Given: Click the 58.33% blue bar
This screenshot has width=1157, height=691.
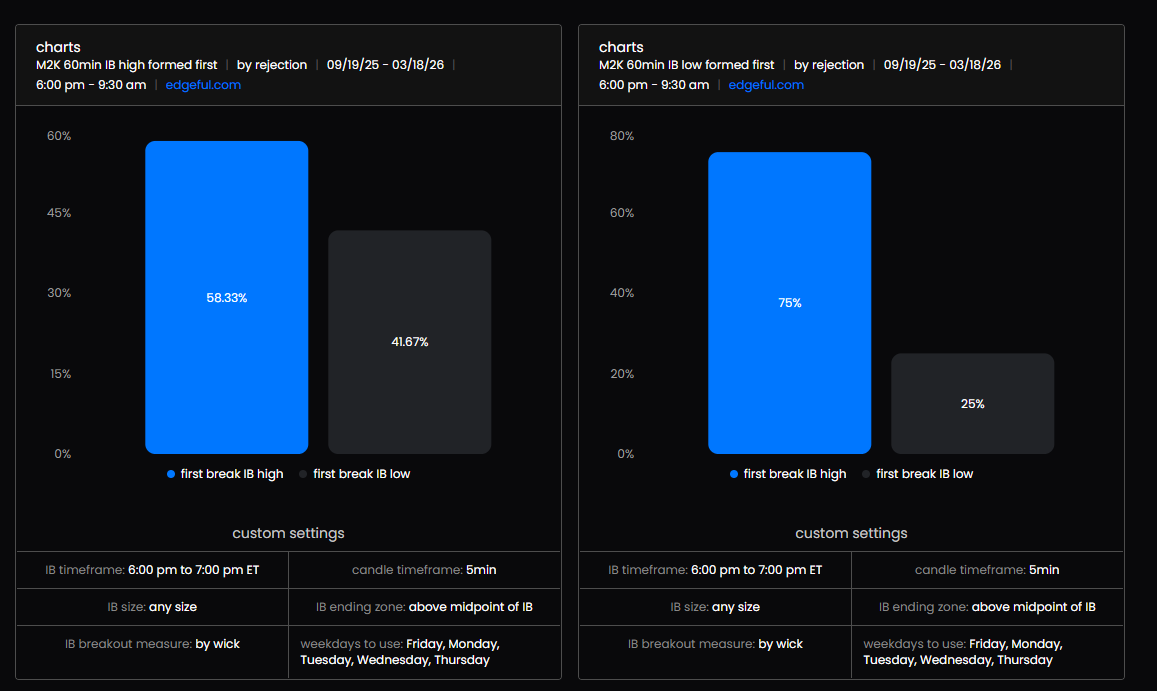Looking at the screenshot, I should pyautogui.click(x=227, y=298).
